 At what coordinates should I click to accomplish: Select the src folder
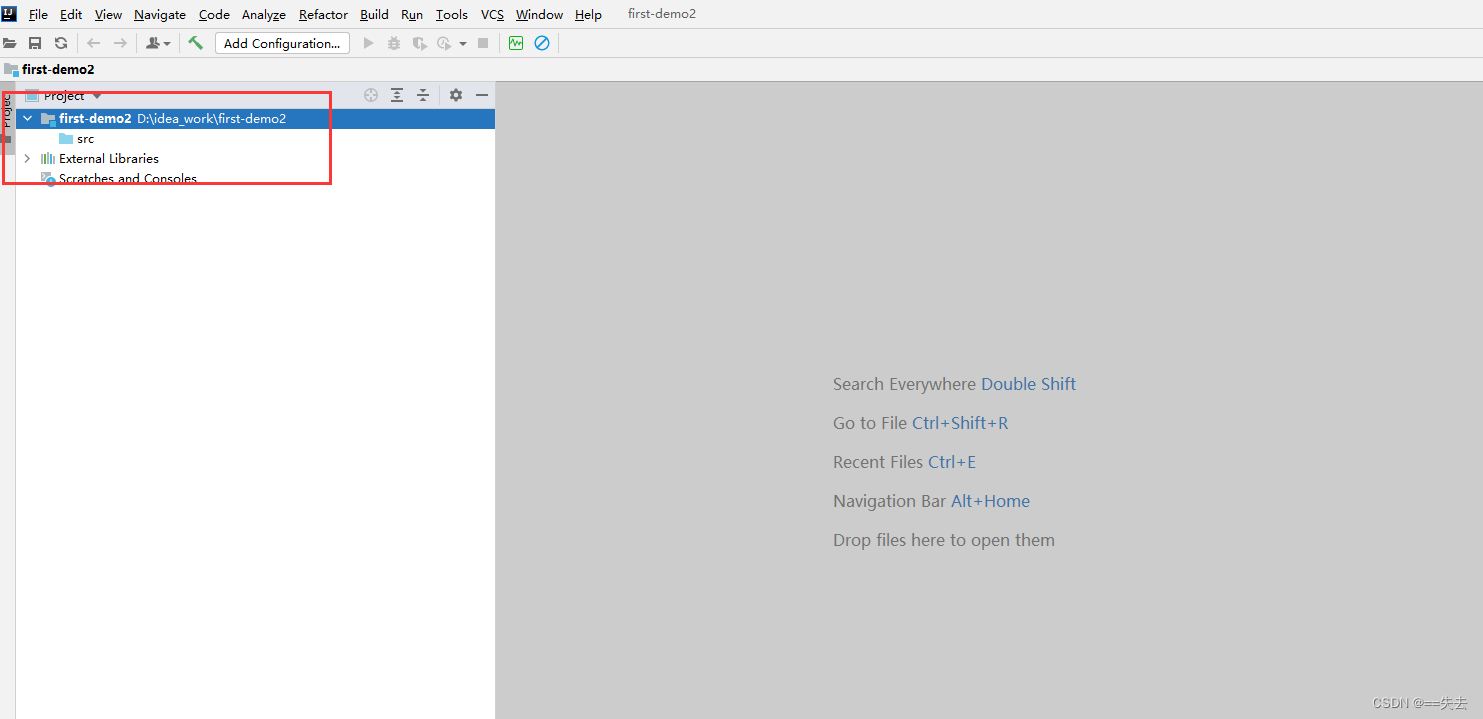click(76, 139)
